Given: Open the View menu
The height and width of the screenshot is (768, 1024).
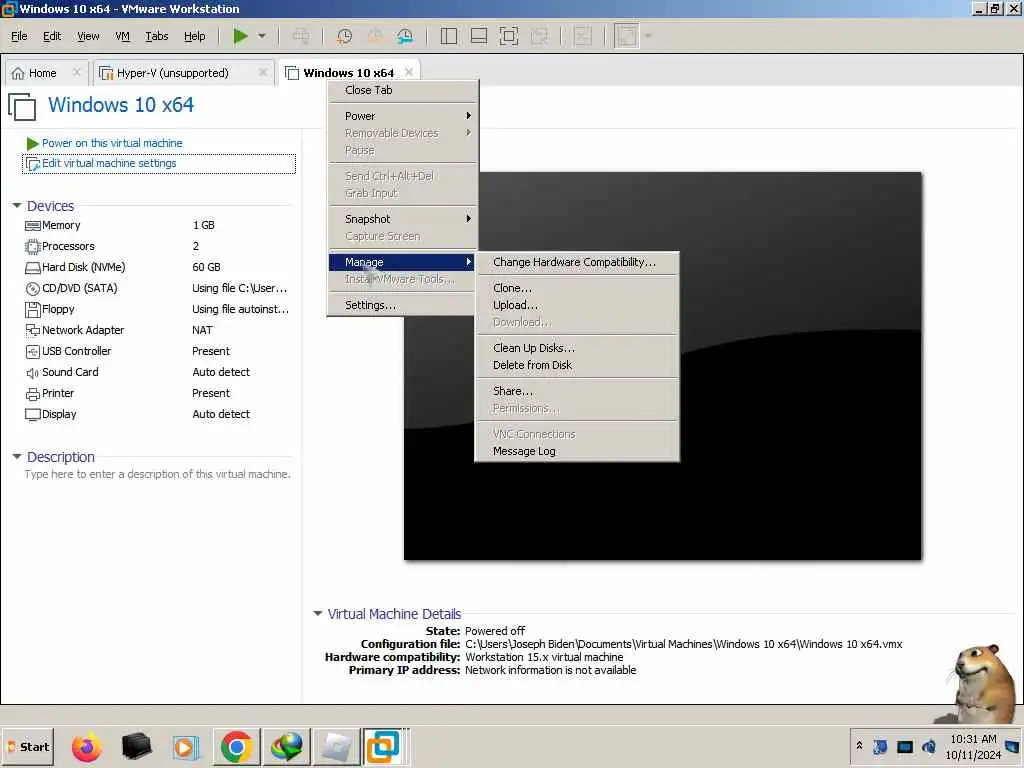Looking at the screenshot, I should point(88,37).
